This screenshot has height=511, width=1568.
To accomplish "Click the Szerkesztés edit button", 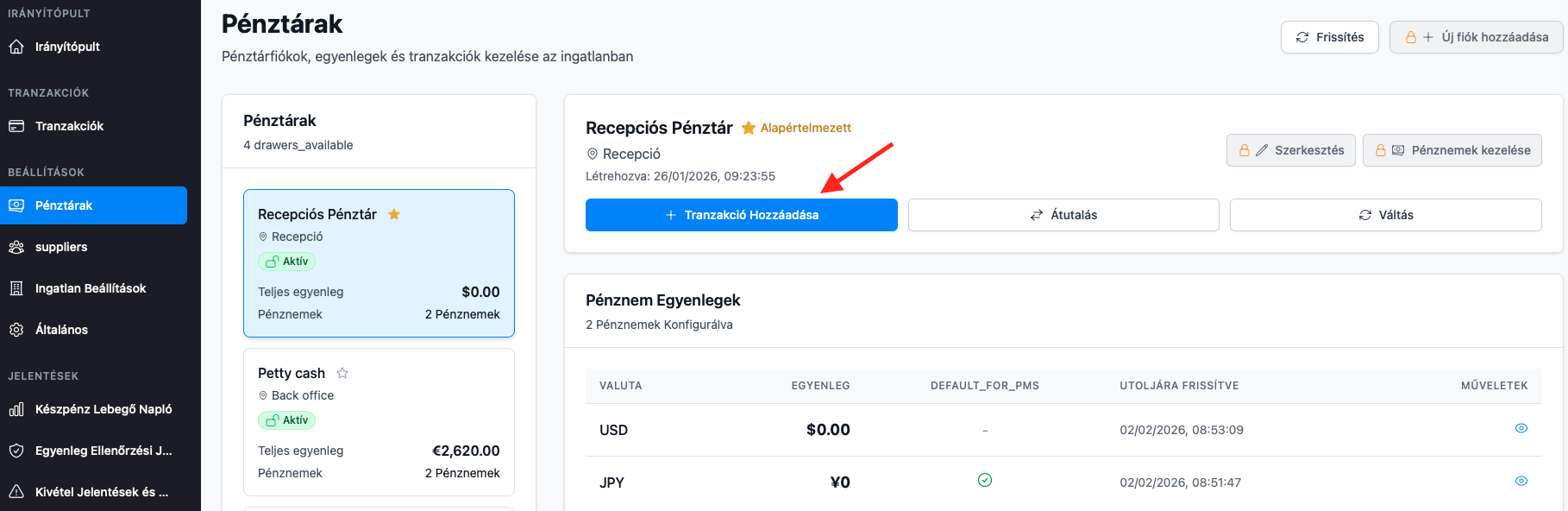I will pyautogui.click(x=1290, y=150).
